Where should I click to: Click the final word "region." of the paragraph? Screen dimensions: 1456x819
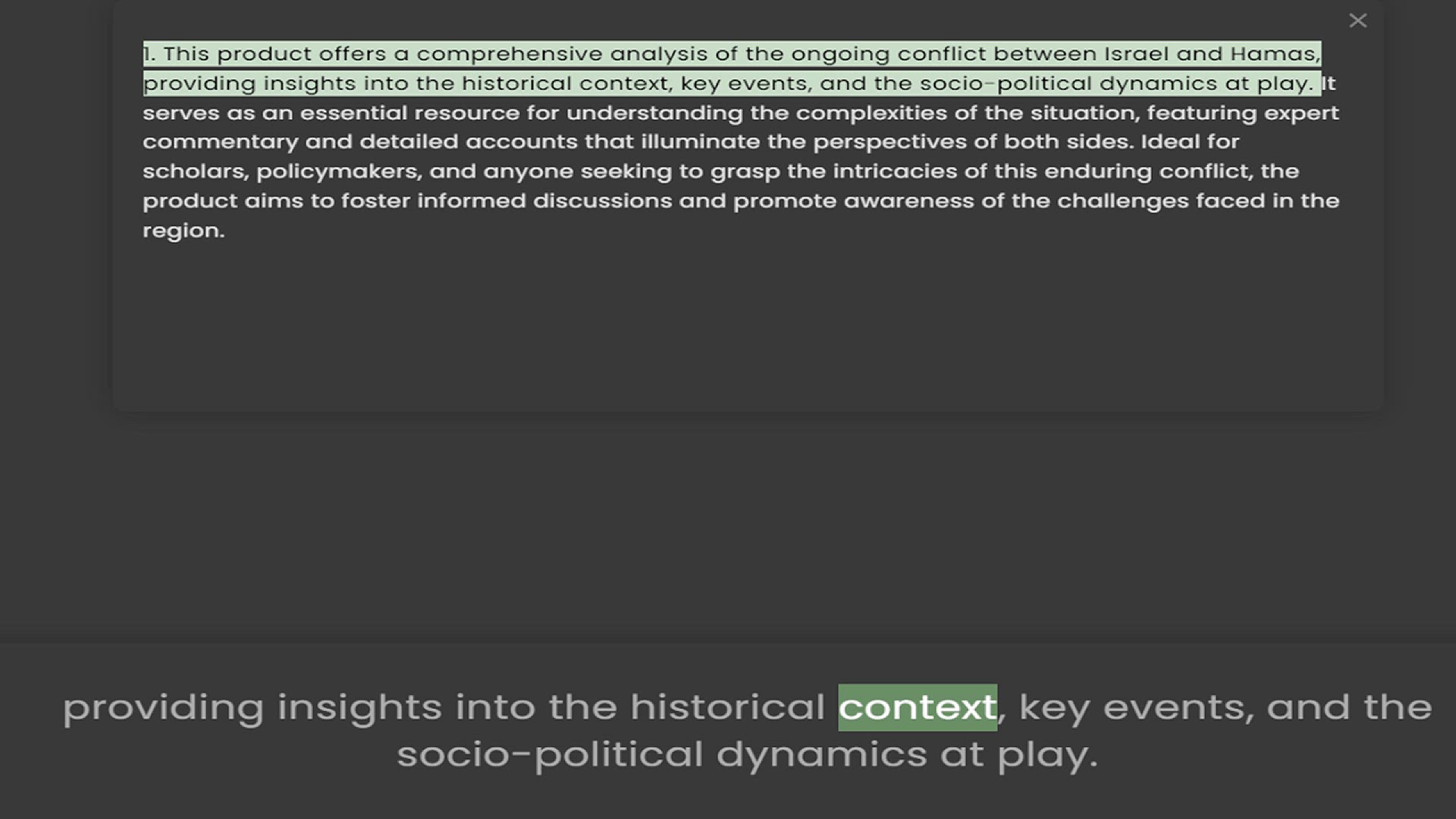pyautogui.click(x=184, y=231)
